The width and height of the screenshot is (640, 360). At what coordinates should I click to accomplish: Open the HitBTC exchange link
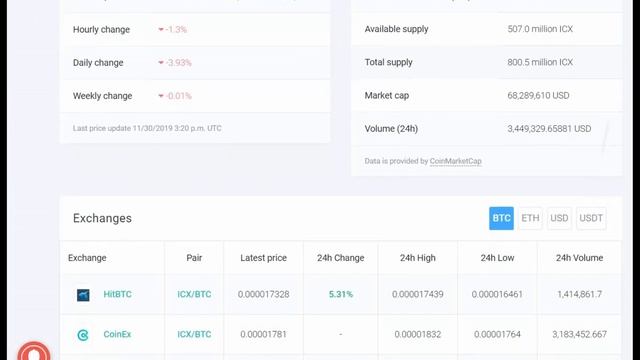pyautogui.click(x=118, y=294)
